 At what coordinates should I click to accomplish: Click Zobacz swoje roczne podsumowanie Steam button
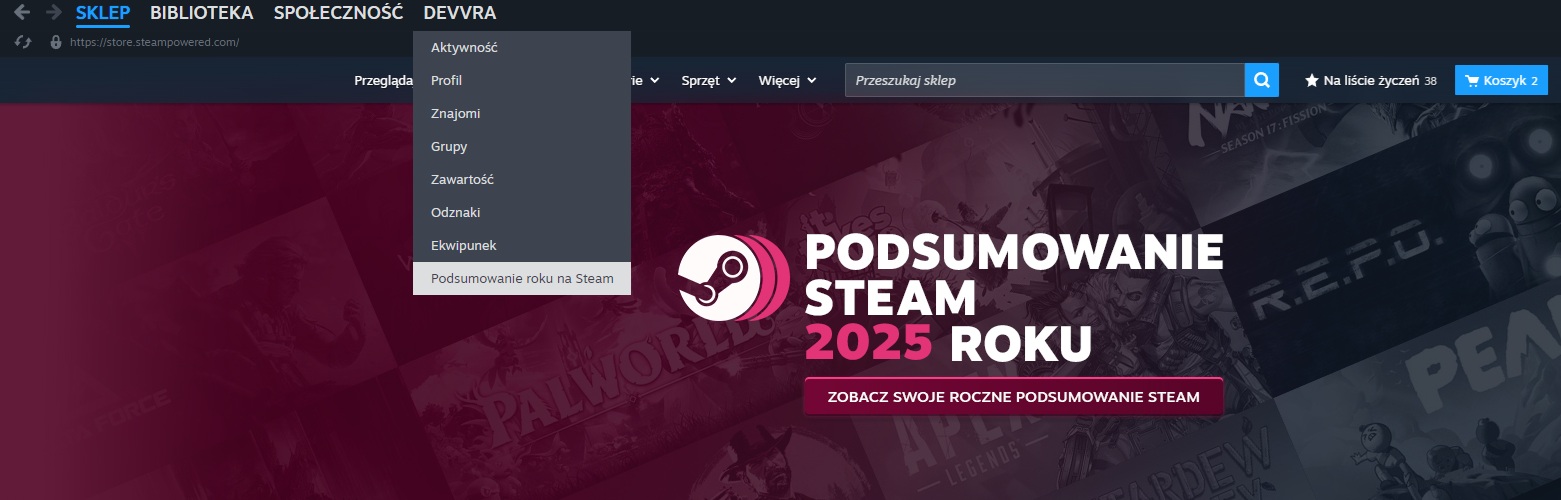pos(1013,397)
